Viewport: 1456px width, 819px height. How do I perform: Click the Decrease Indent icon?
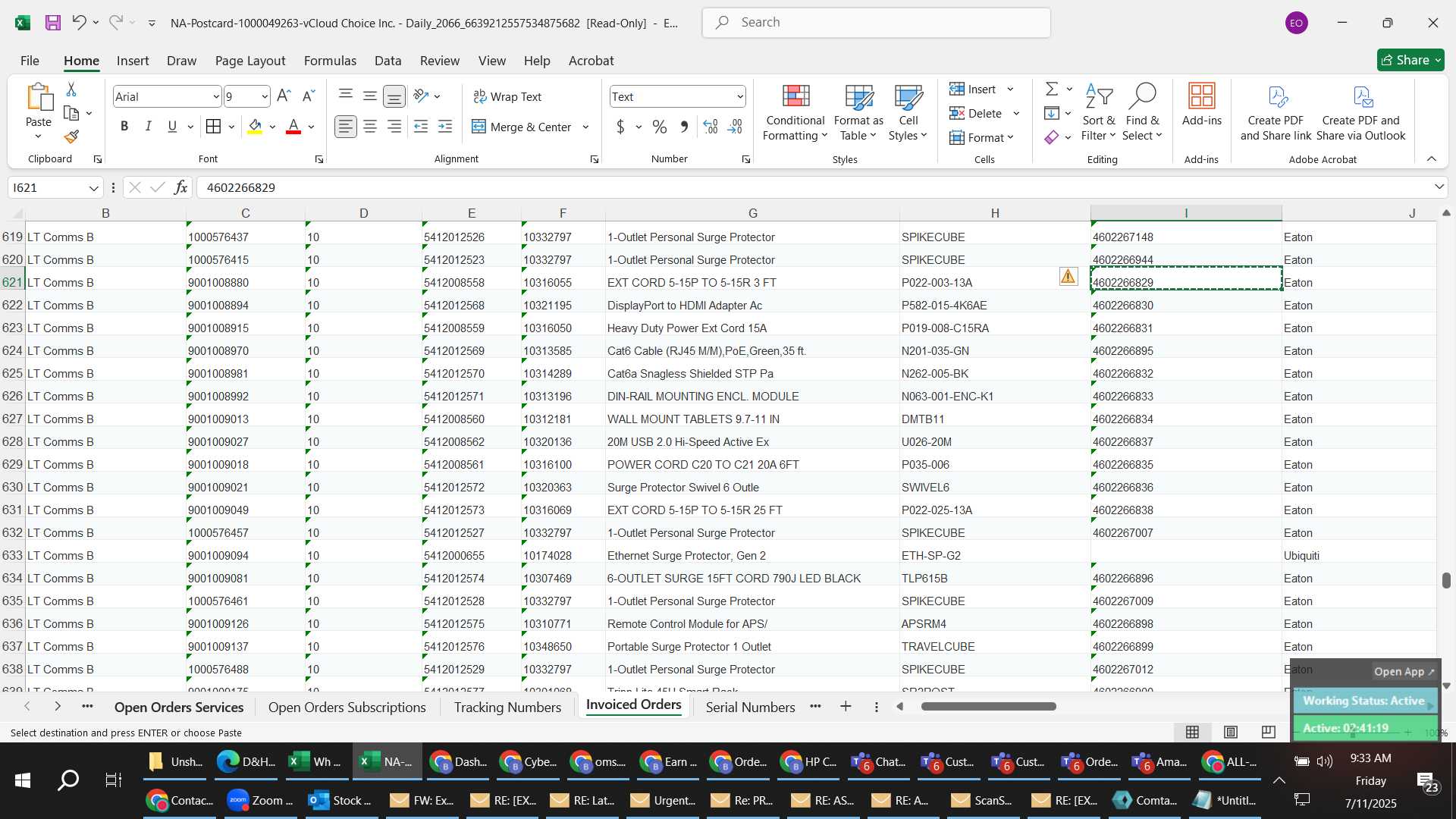(x=421, y=127)
